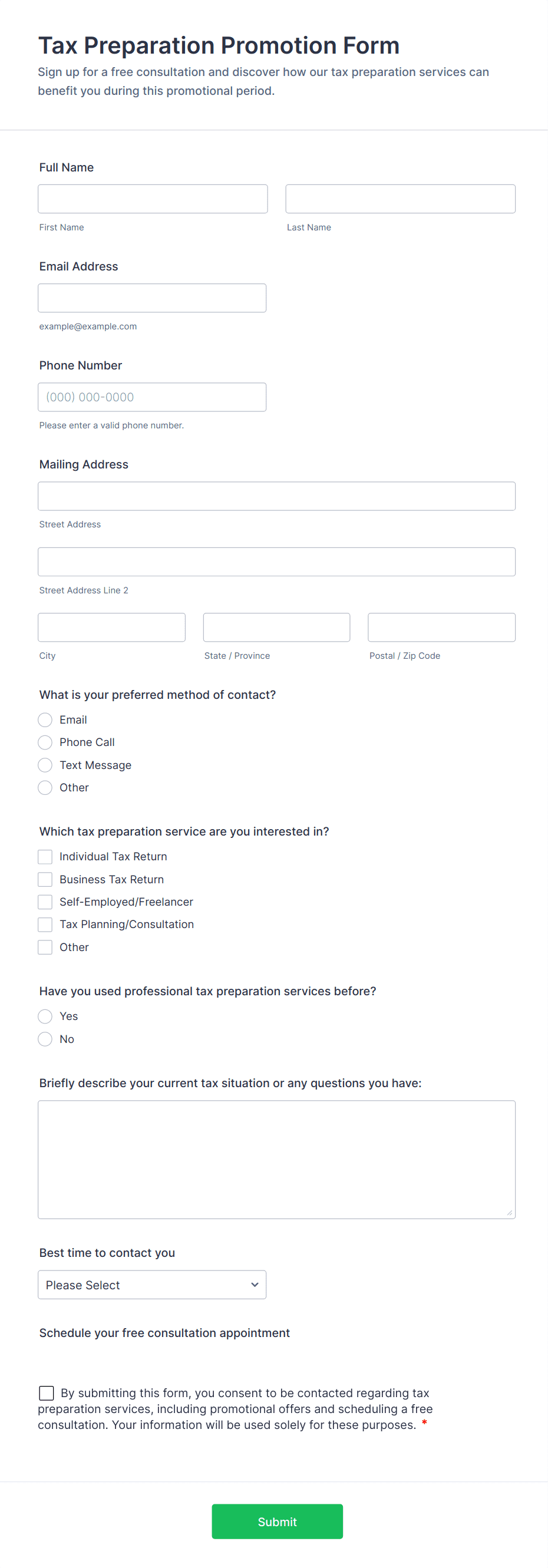Screen dimensions: 548x1568
Task: Focus the Postal / Zip Code field
Action: [441, 628]
